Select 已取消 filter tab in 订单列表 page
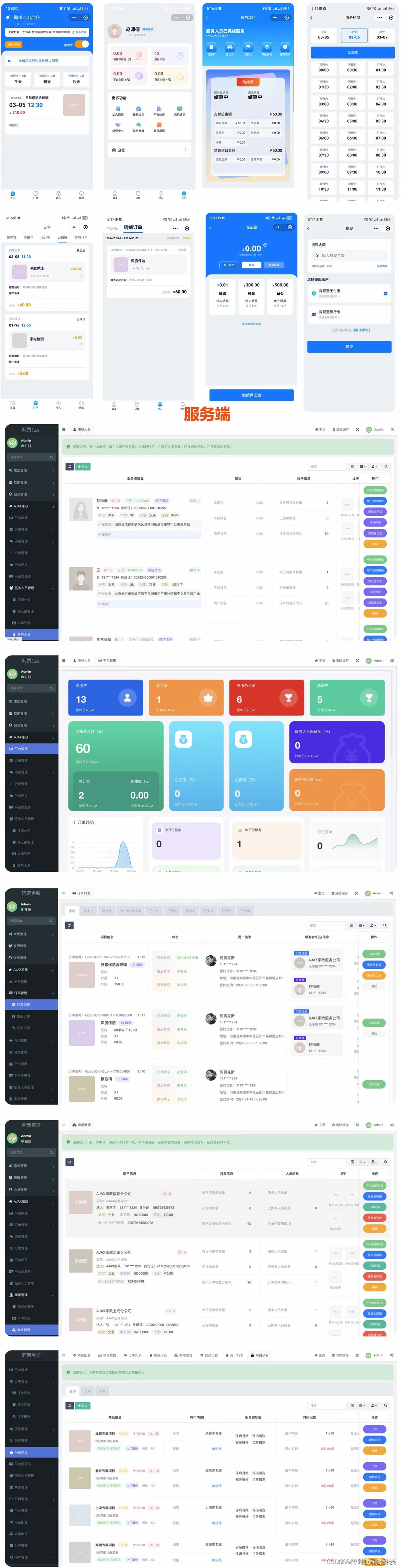401x1568 pixels. point(245,911)
